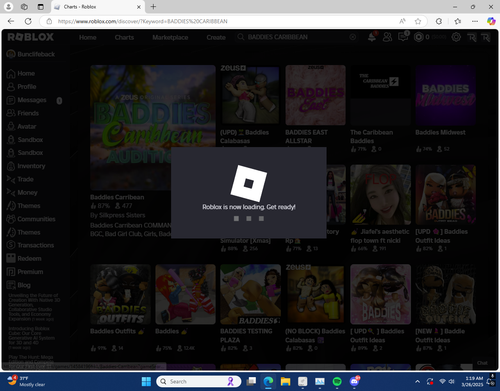Open the Baddies Midwest game thumbnail
Screen dimensions: 500x391
coord(446,95)
